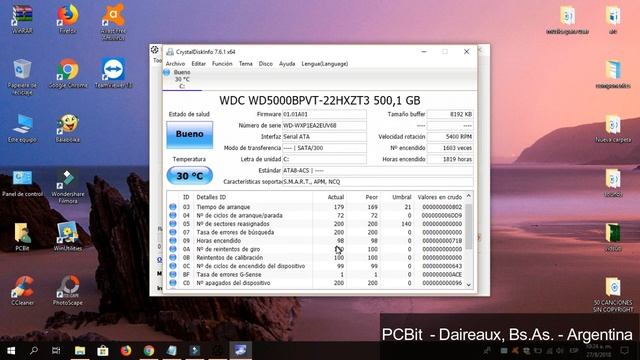Click the SMART list scrollbar down arrow
The width and height of the screenshot is (640, 360).
coord(469,285)
